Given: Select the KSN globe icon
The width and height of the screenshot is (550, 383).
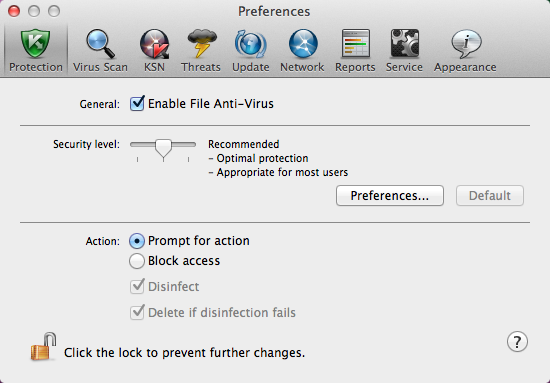Looking at the screenshot, I should (154, 44).
